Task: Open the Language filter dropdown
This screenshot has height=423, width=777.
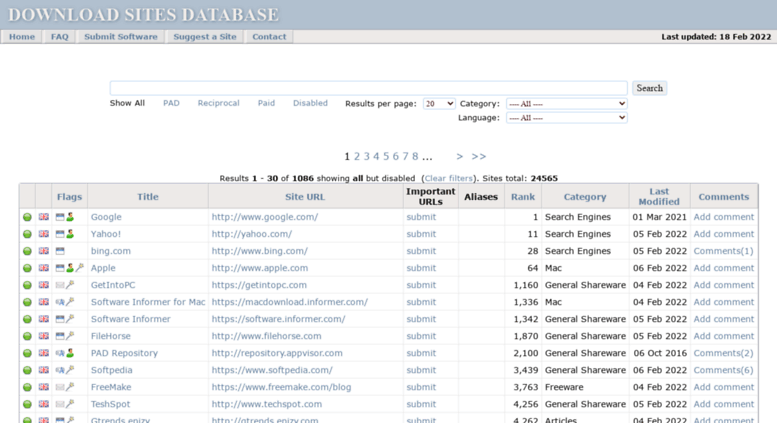Action: click(x=566, y=117)
